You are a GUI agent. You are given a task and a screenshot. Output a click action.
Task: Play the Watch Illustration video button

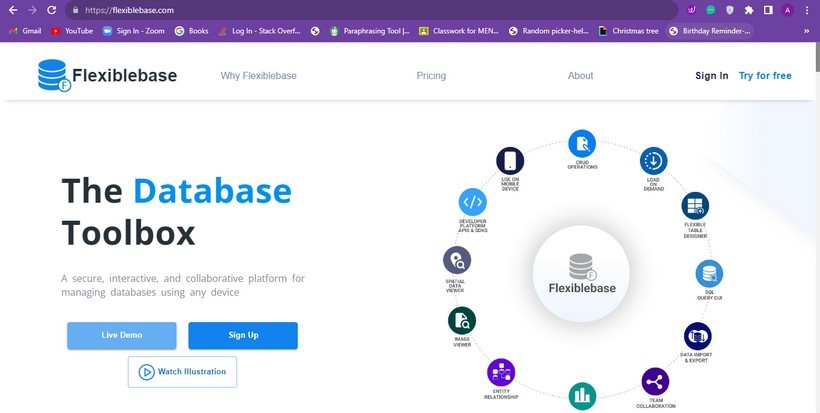(x=183, y=372)
